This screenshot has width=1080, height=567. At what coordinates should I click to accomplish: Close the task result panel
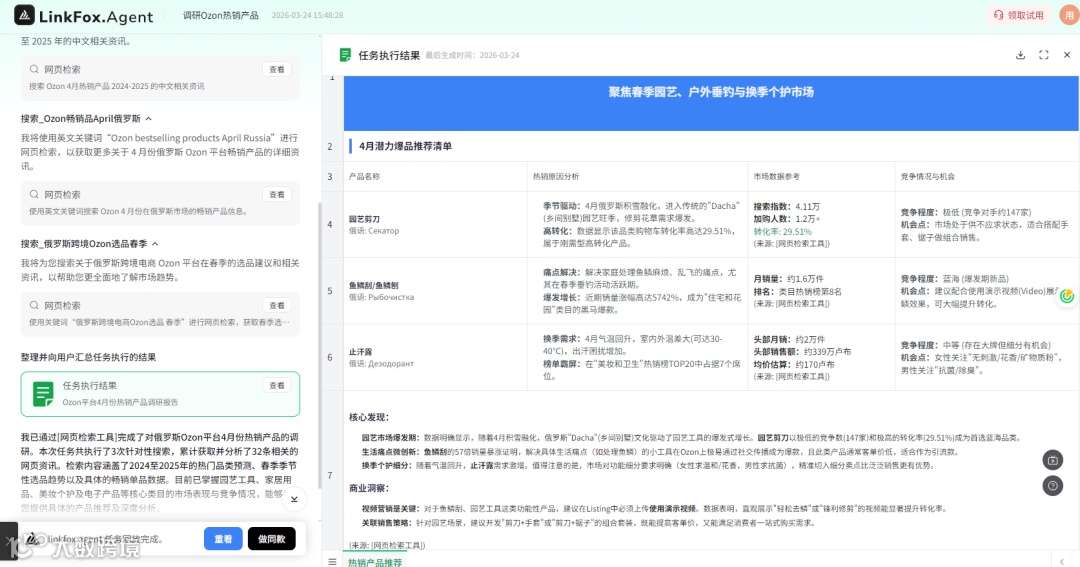[x=1066, y=55]
